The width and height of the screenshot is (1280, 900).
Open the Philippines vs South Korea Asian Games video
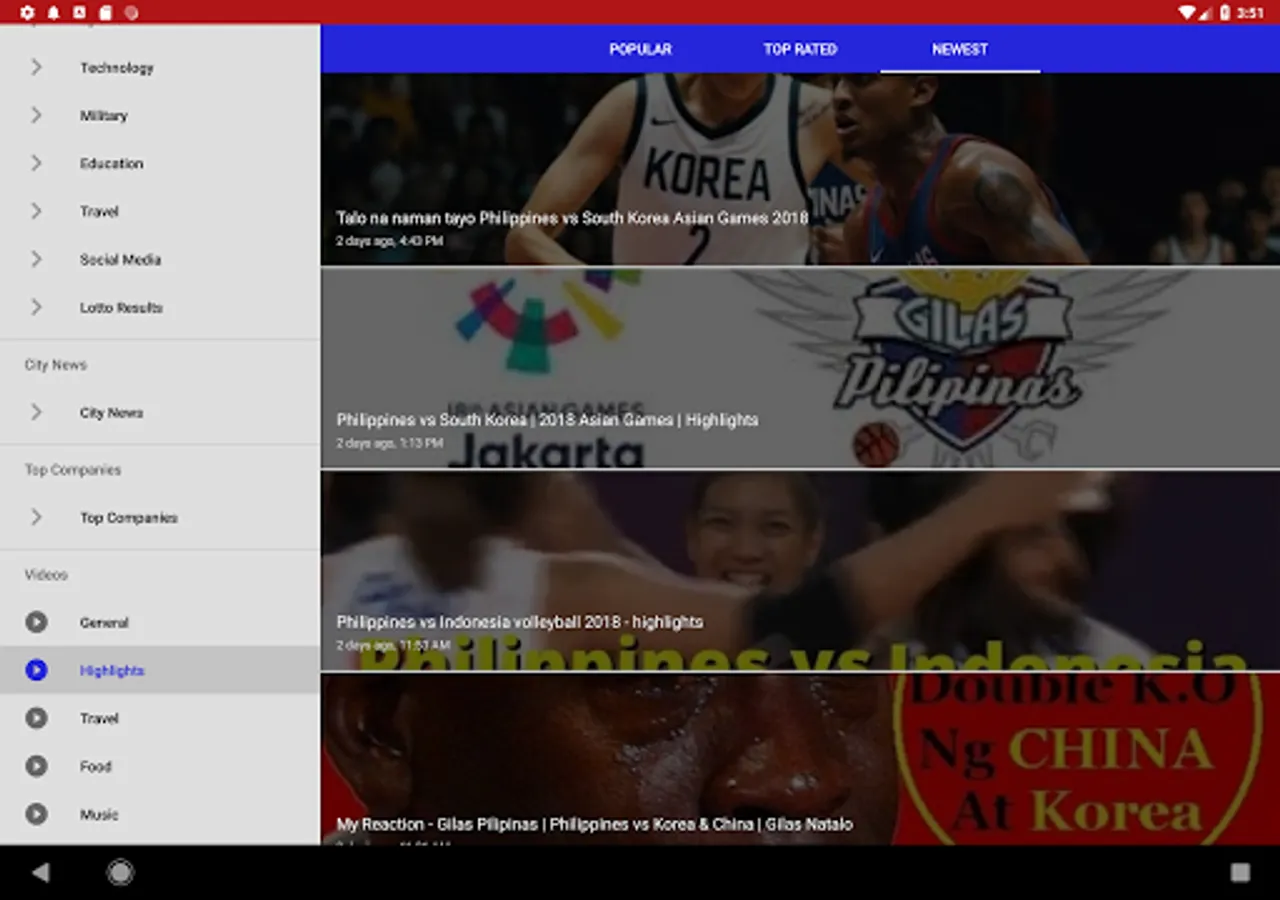[800, 169]
